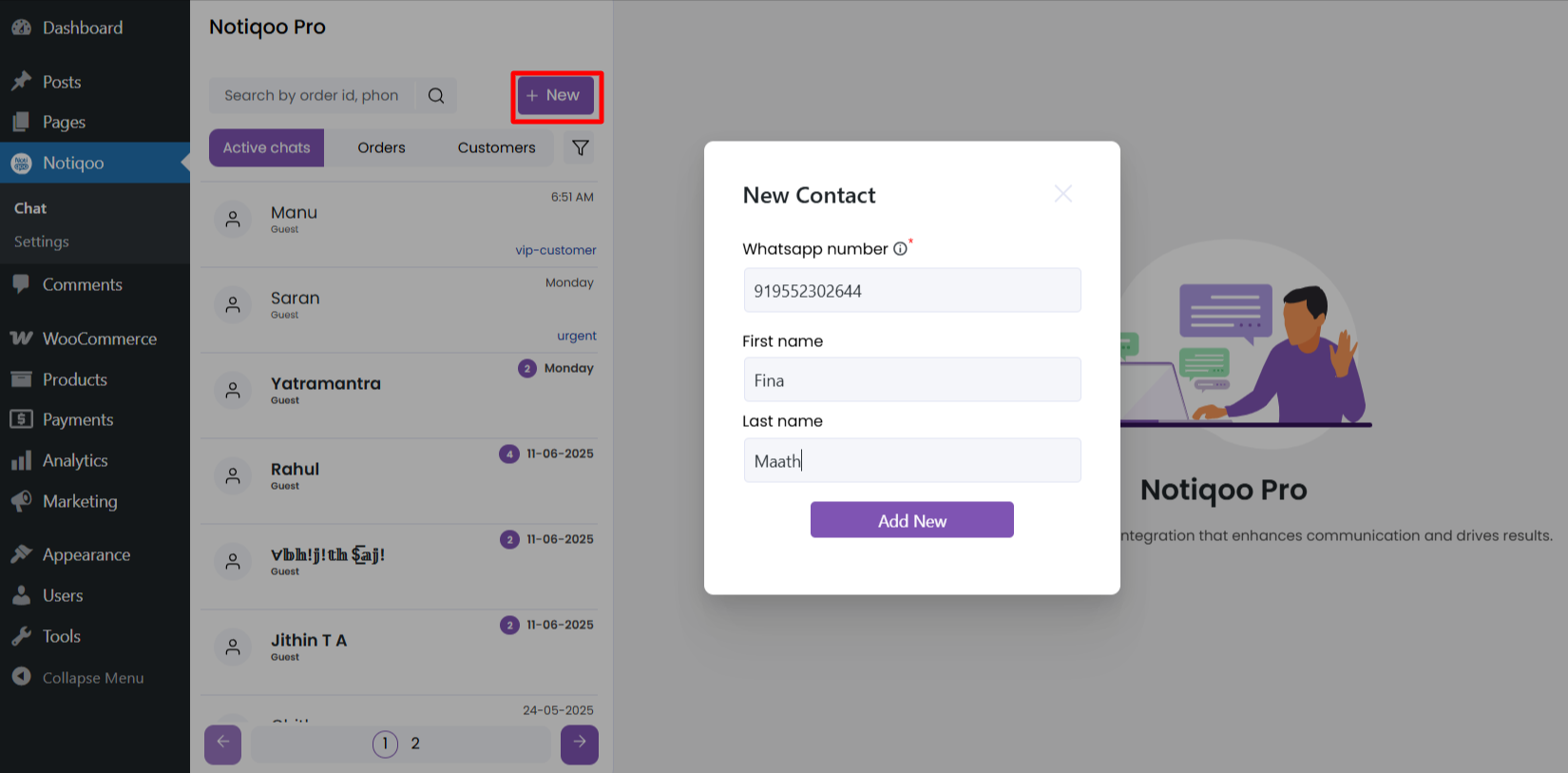Switch to the Orders tab

(x=381, y=148)
